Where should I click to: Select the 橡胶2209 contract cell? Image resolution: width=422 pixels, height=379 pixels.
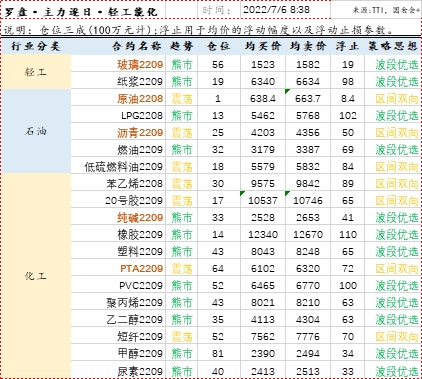(x=118, y=234)
